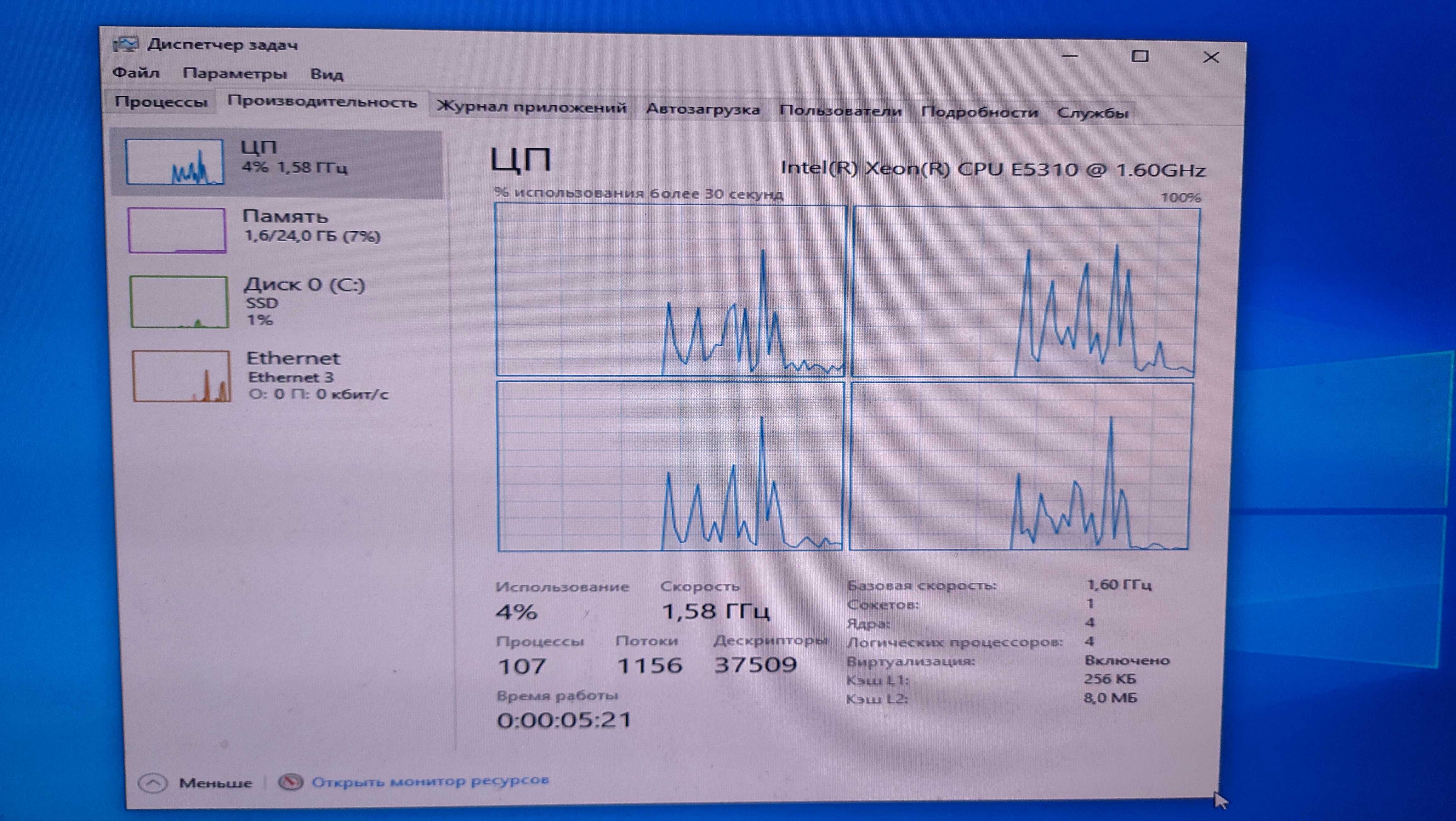The width and height of the screenshot is (1456, 821).
Task: Click the % использования более 30 секунд label
Action: pyautogui.click(x=639, y=193)
